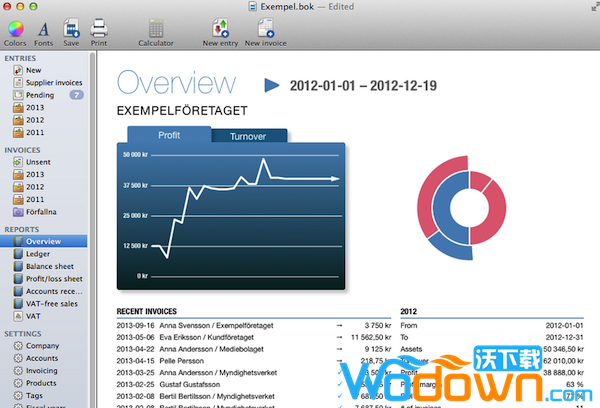This screenshot has width=600, height=408.
Task: Click the 11 562,50 kr invoice amount
Action: pos(371,338)
